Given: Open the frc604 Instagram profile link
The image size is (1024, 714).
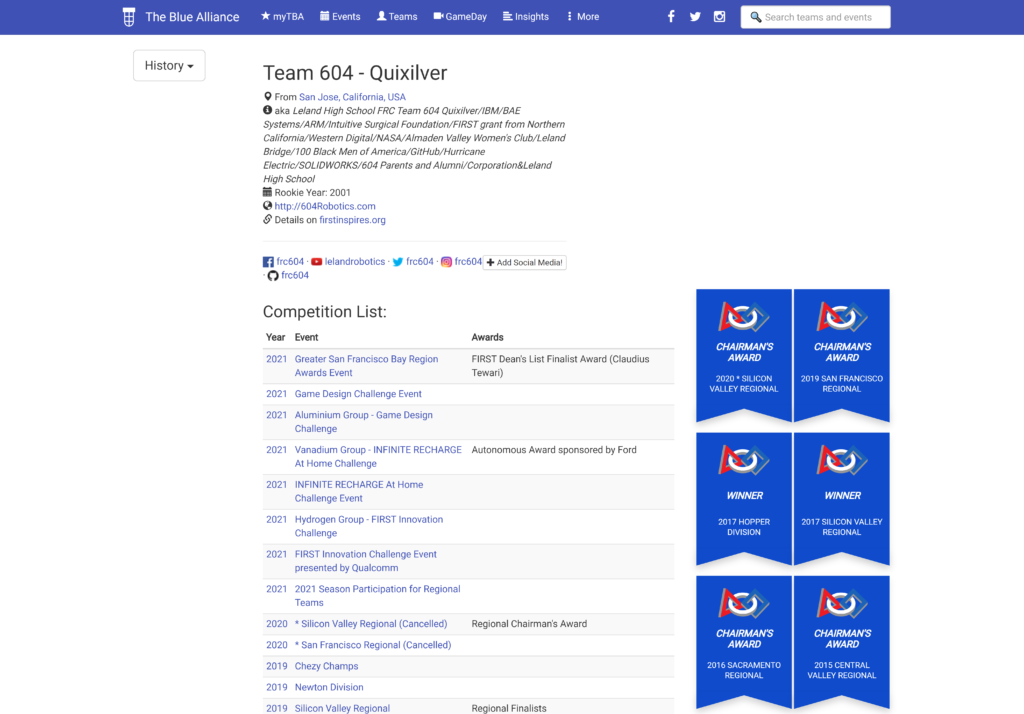Looking at the screenshot, I should pyautogui.click(x=468, y=262).
